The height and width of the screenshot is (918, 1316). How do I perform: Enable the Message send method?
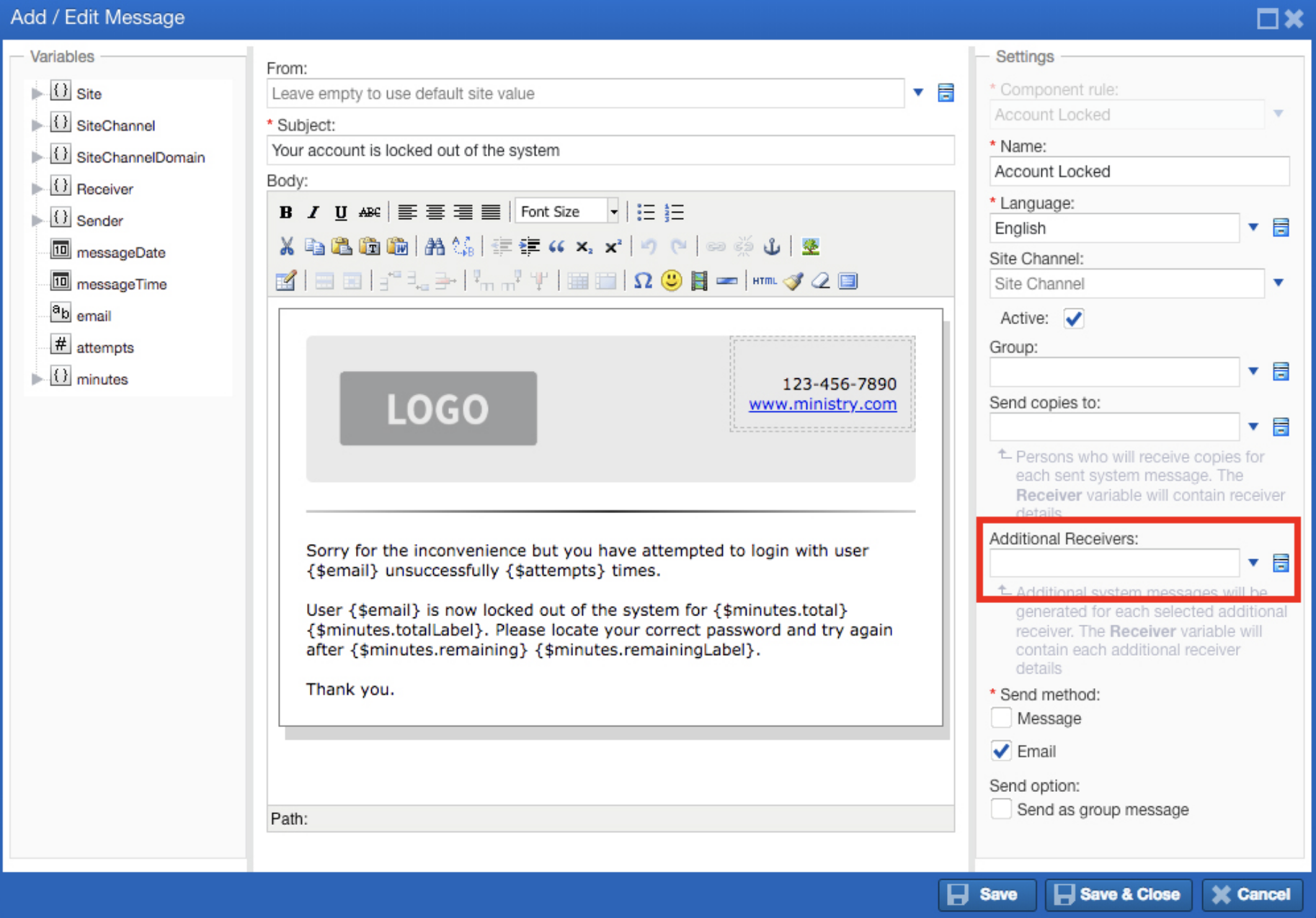point(1001,718)
